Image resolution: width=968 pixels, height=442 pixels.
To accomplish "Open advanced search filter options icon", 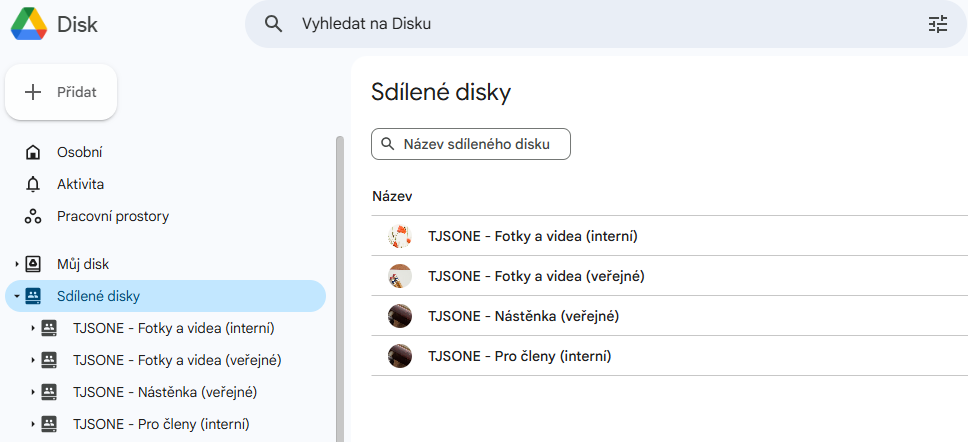I will 937,24.
